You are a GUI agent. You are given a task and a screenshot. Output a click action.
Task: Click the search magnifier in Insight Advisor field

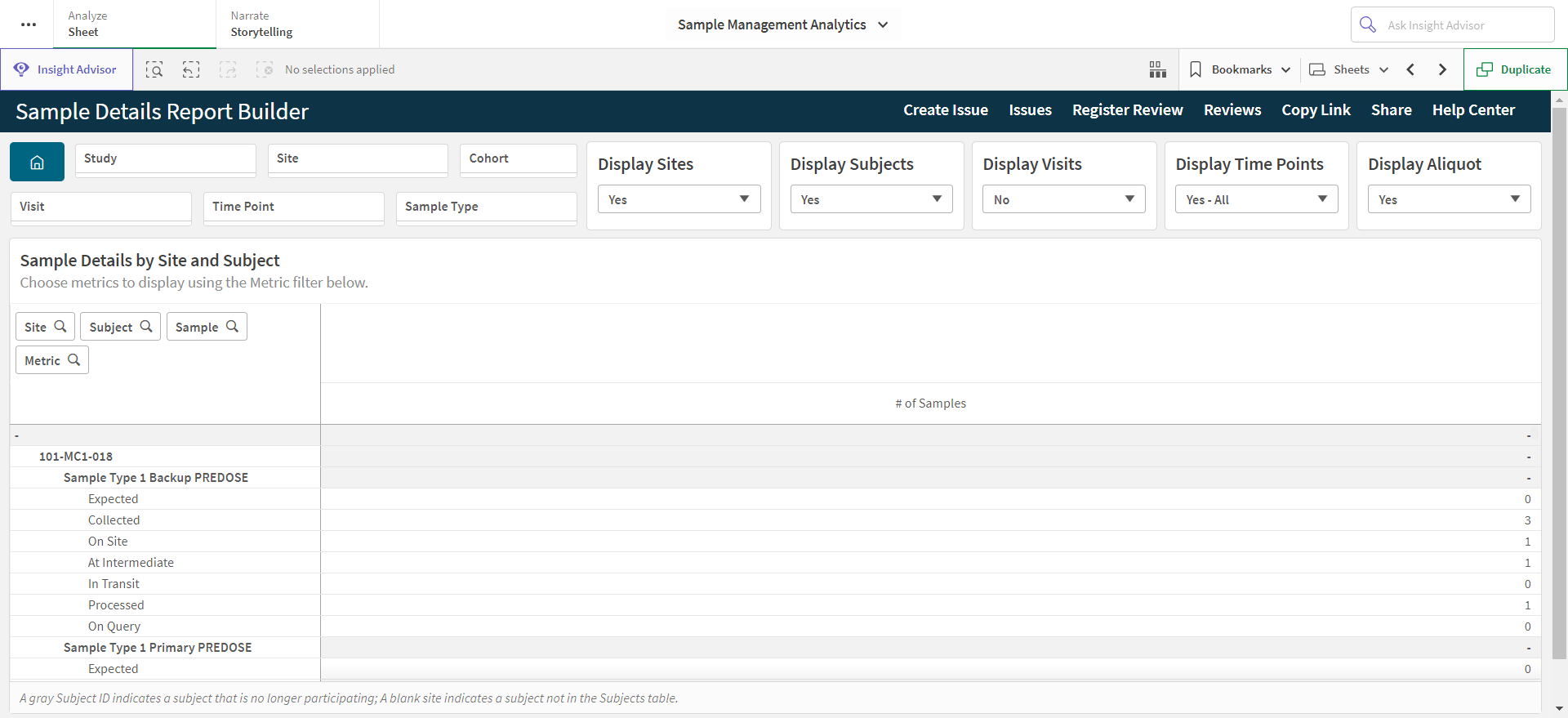point(1368,25)
